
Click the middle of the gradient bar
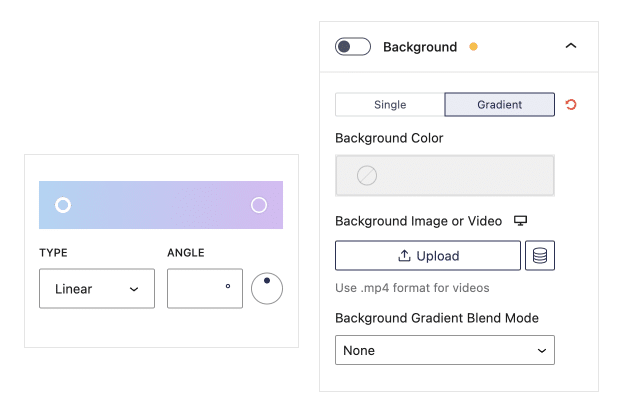click(x=161, y=205)
